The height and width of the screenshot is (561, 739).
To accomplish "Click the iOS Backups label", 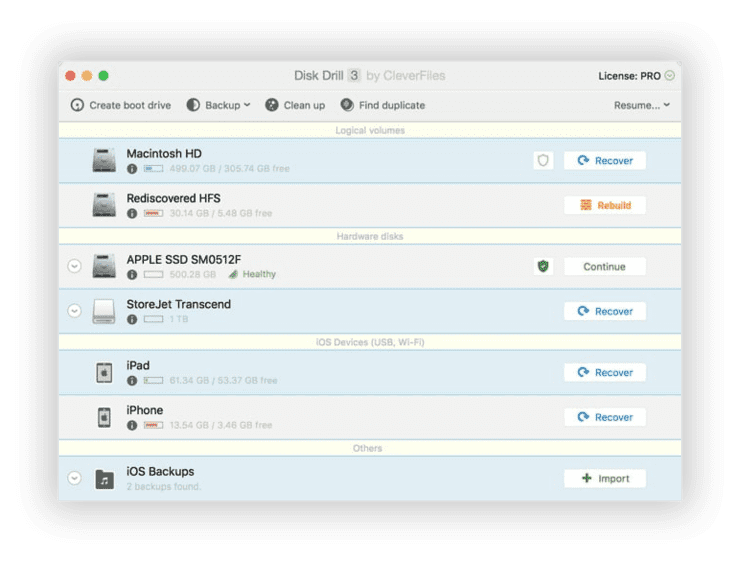I will (x=160, y=472).
